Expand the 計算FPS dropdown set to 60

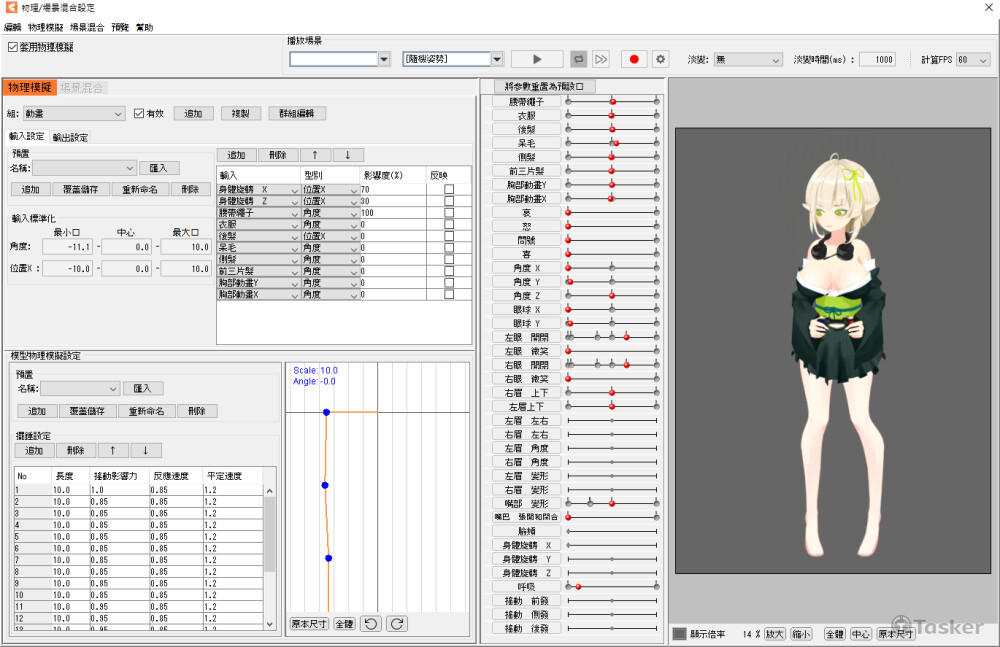coord(972,60)
